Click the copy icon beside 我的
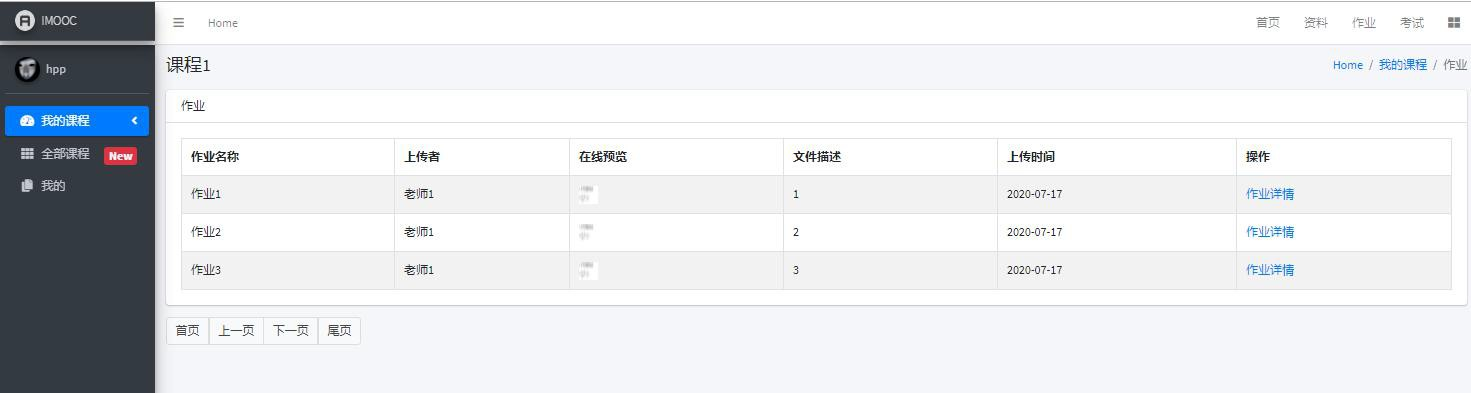1471x393 pixels. pyautogui.click(x=27, y=186)
